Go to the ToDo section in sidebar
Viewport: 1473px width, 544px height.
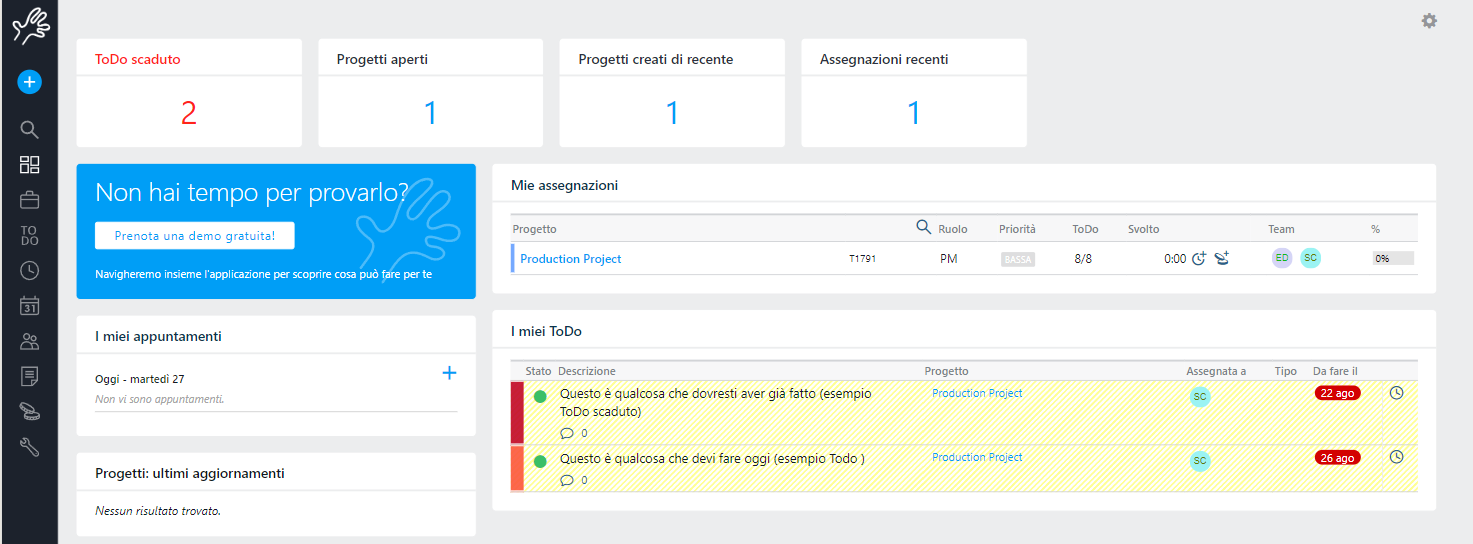click(x=29, y=236)
